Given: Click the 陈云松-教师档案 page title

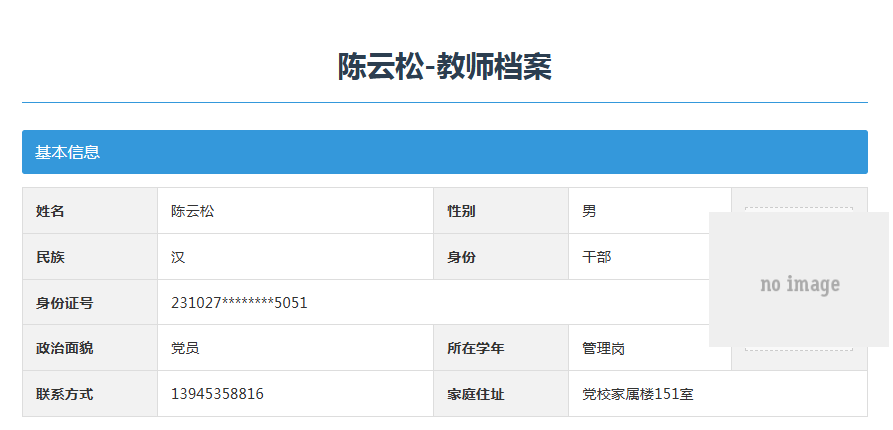Looking at the screenshot, I should pos(444,67).
